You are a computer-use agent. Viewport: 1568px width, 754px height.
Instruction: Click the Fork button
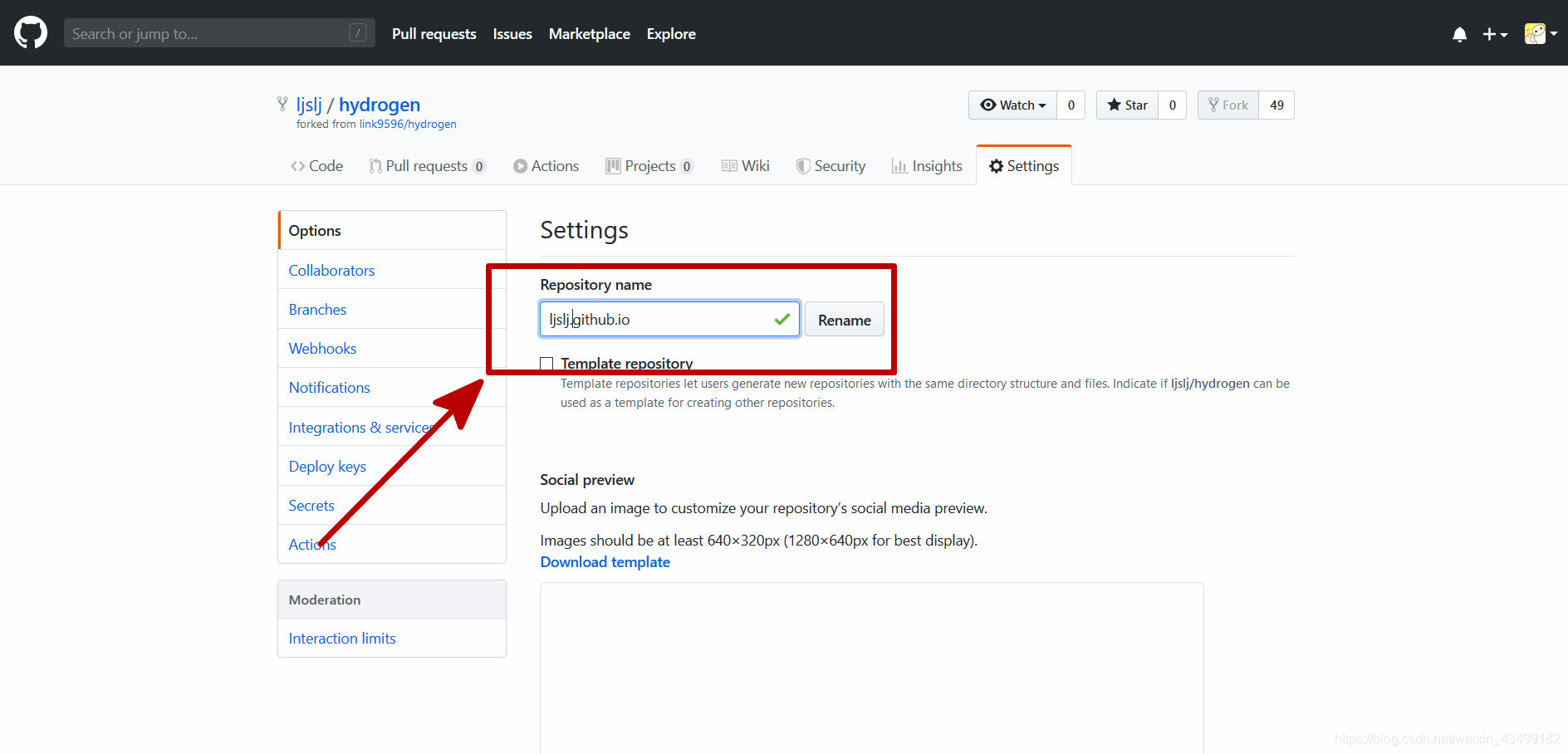coord(1227,105)
